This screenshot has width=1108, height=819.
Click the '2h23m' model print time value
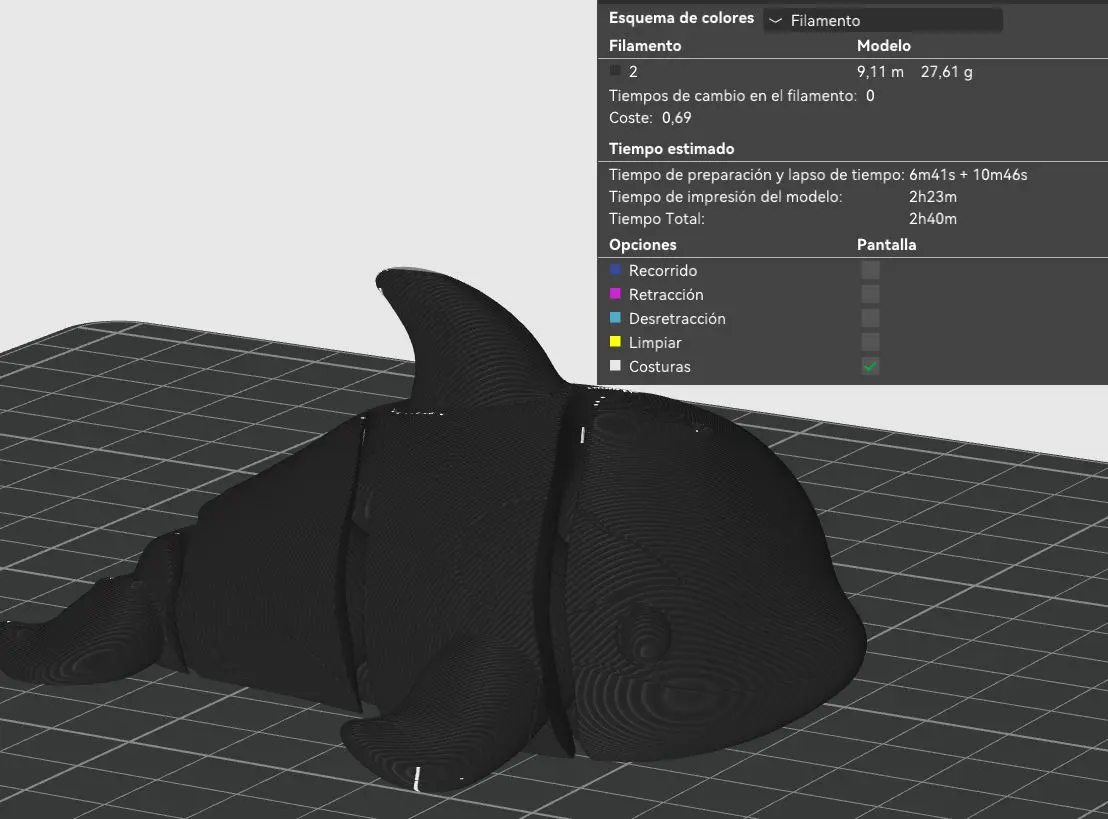coord(933,197)
